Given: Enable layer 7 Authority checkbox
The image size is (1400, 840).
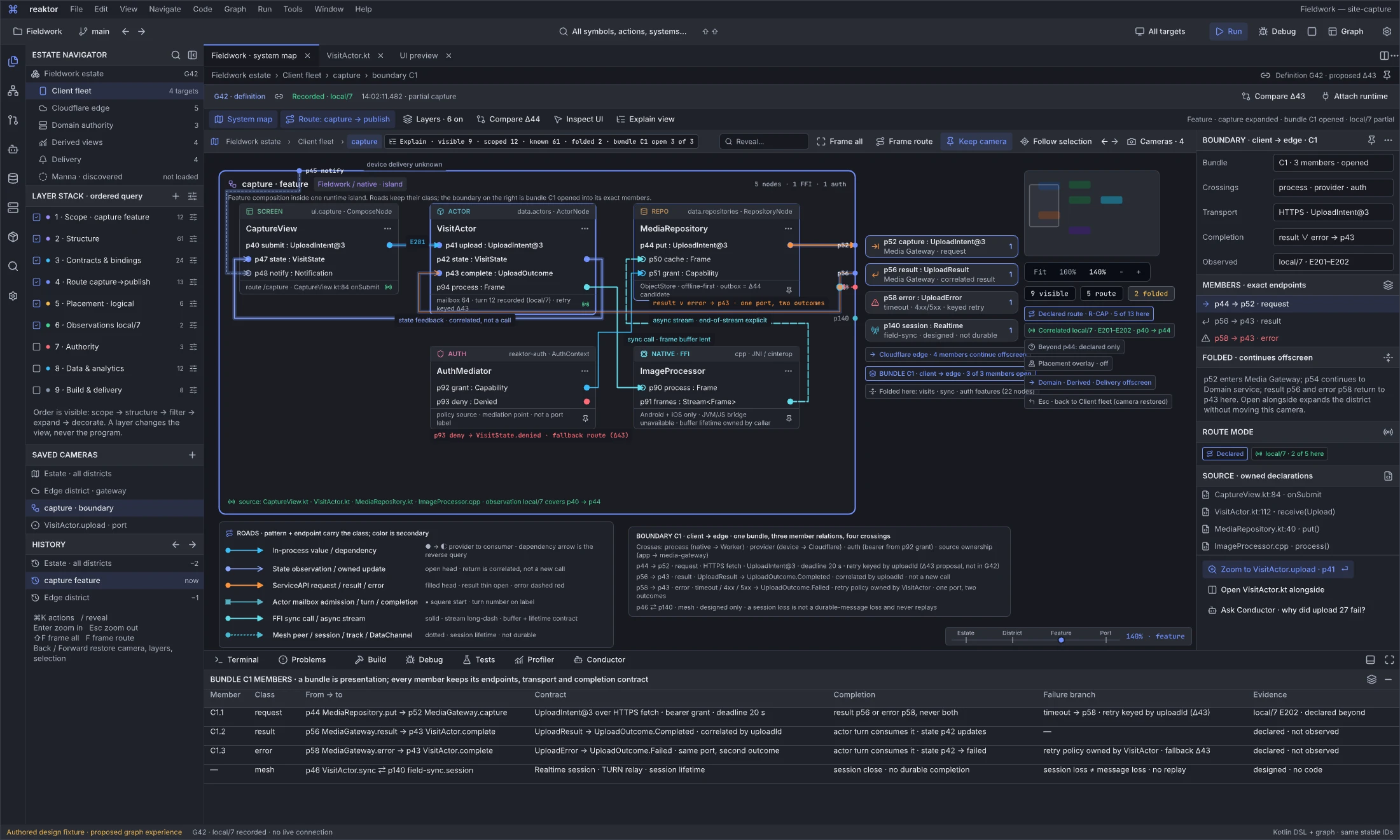Looking at the screenshot, I should pyautogui.click(x=36, y=347).
